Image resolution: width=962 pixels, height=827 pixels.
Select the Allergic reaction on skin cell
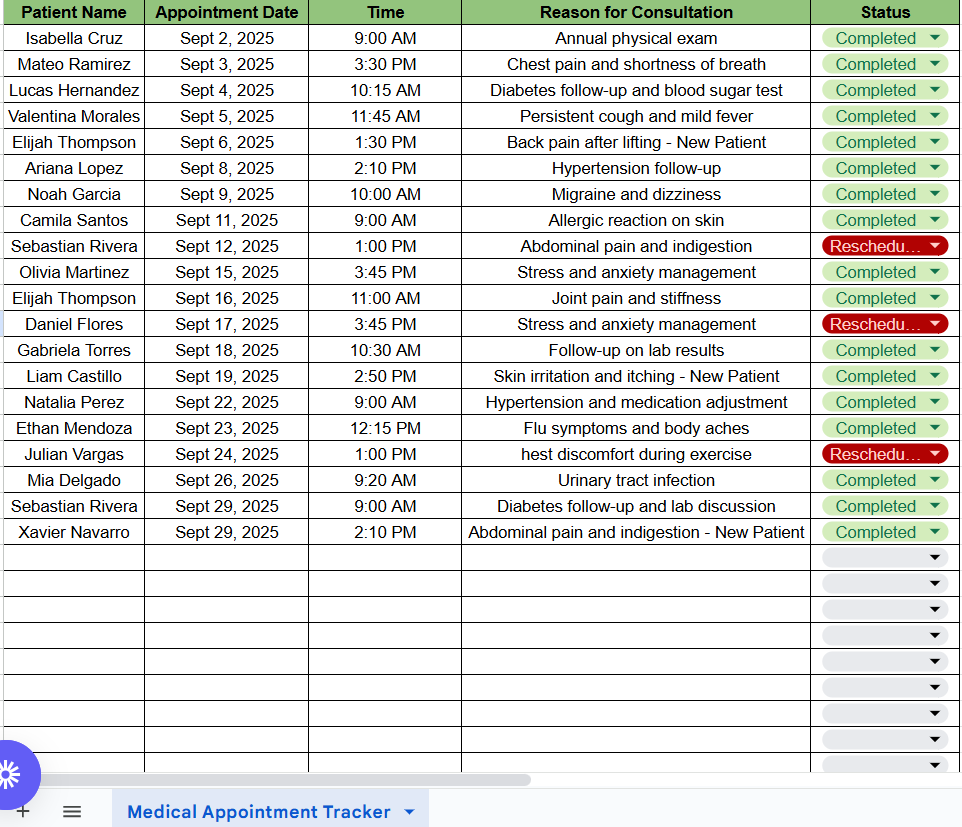tap(636, 220)
